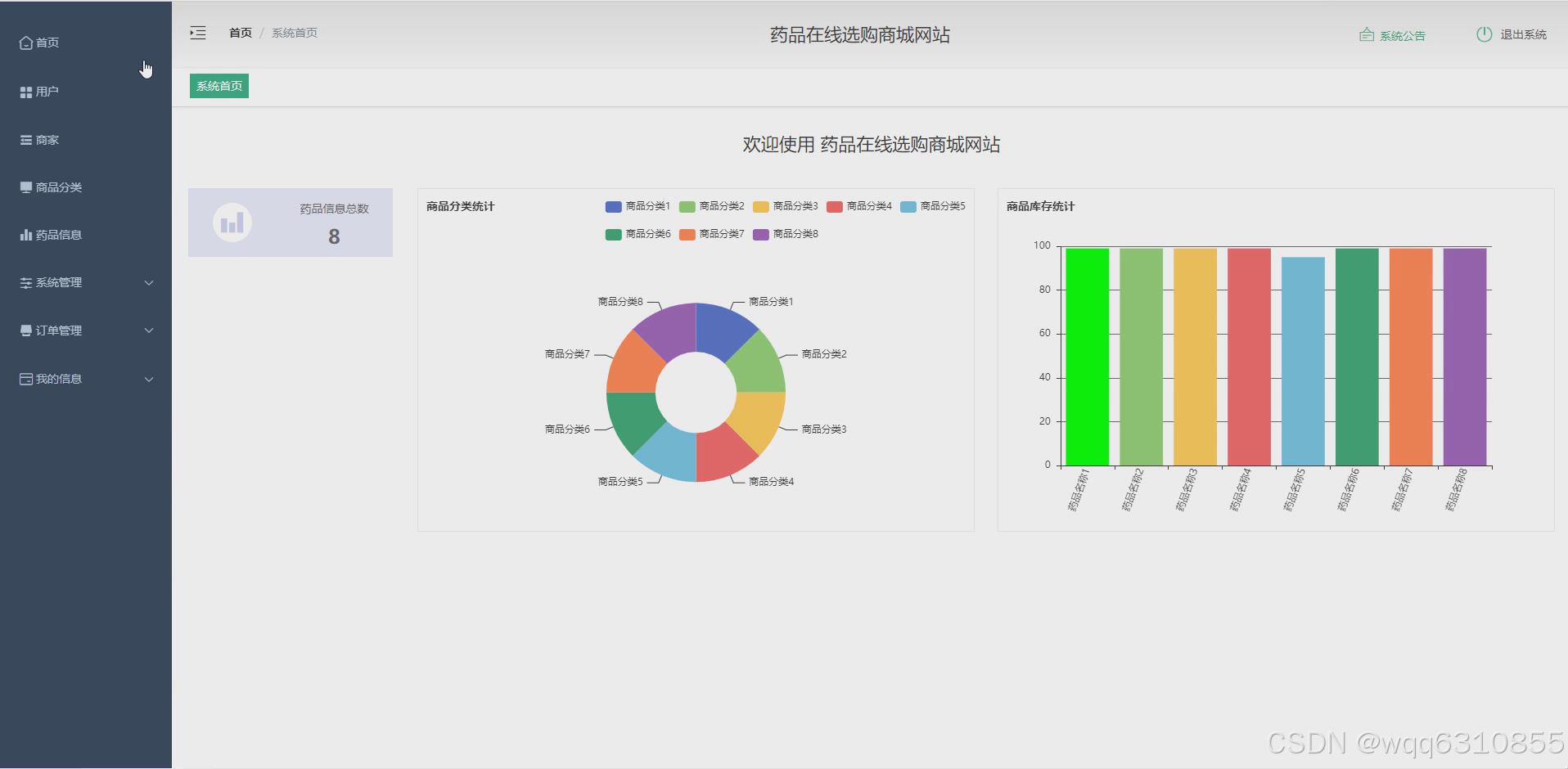Click the bar chart icon beside 药品信息
The width and height of the screenshot is (1568, 769).
tap(26, 235)
